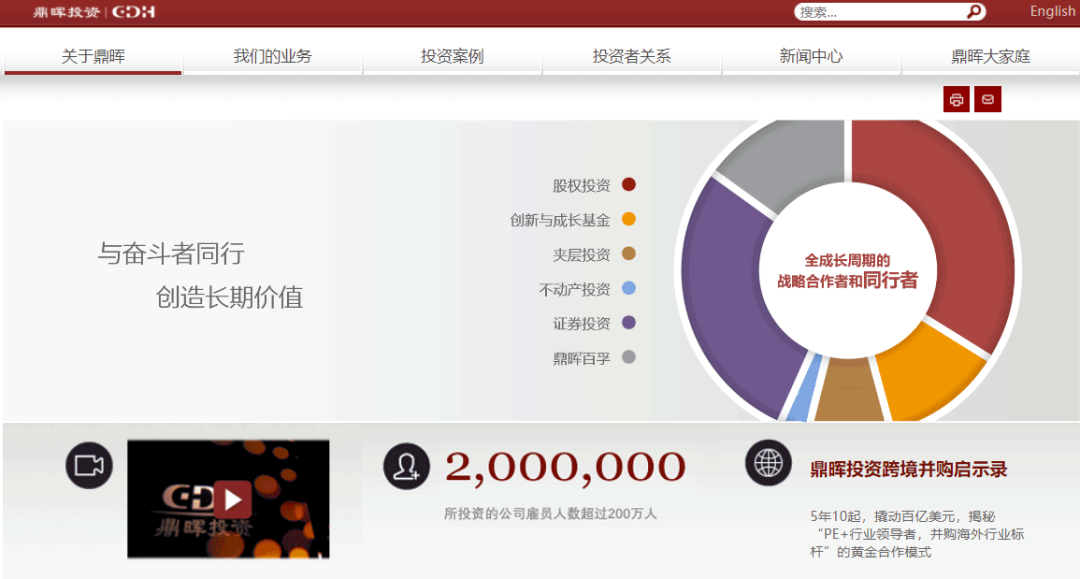Click the add-person employee icon
1080x579 pixels.
(x=406, y=466)
